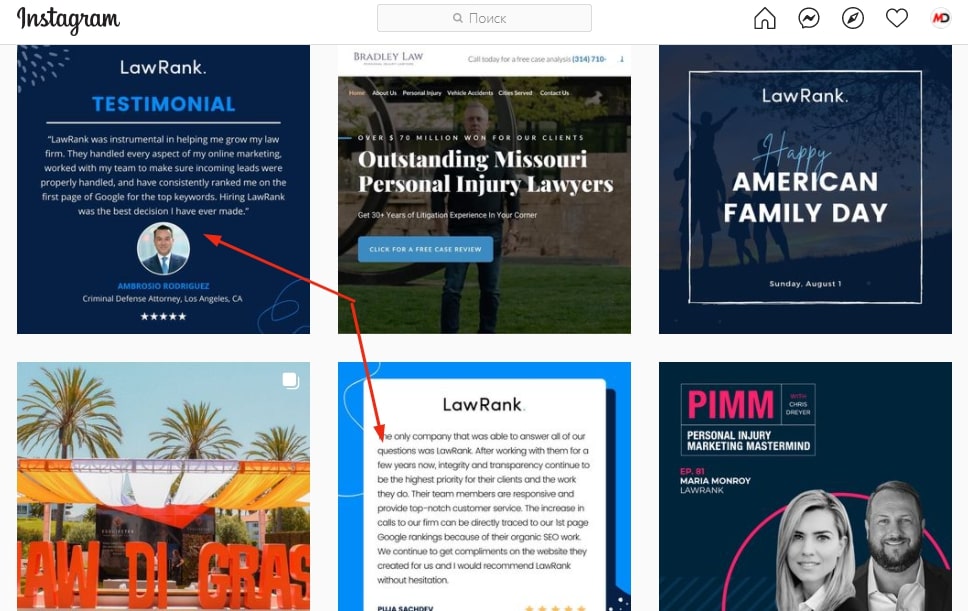
Task: Click the "Click for a free case review" button
Action: (425, 249)
